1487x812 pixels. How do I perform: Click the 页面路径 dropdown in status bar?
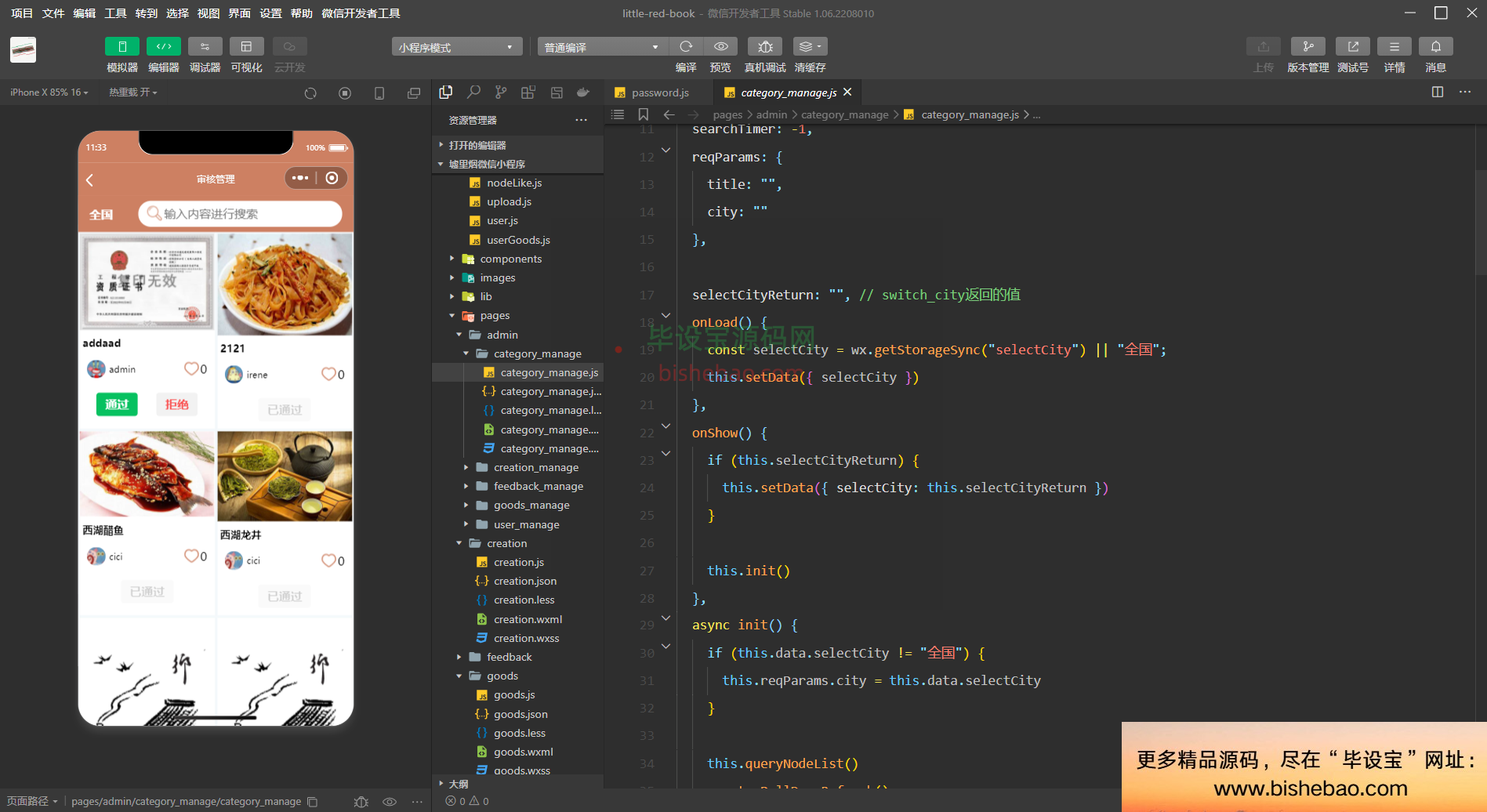coord(31,801)
